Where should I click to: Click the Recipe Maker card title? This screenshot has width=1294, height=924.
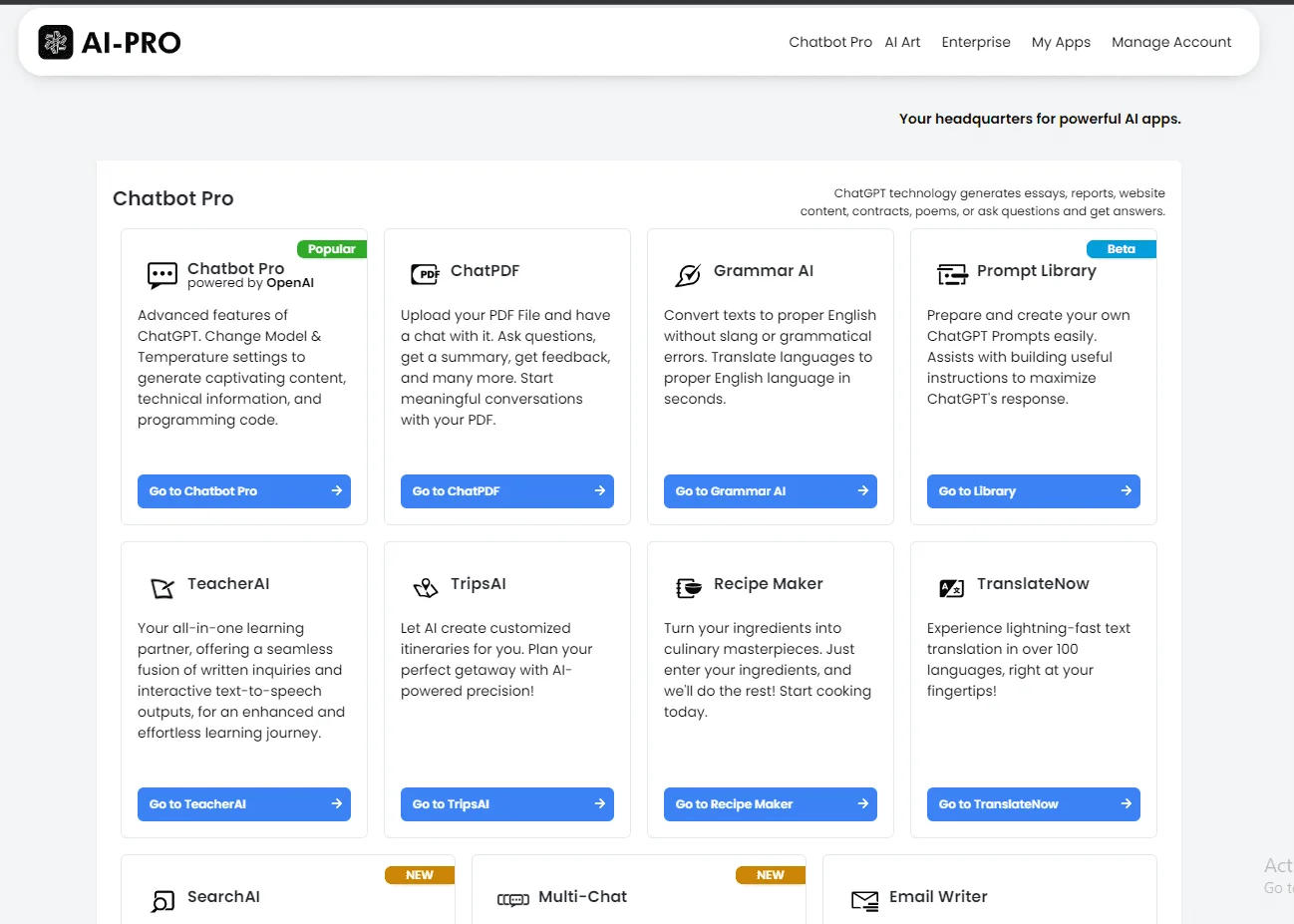pyautogui.click(x=769, y=584)
